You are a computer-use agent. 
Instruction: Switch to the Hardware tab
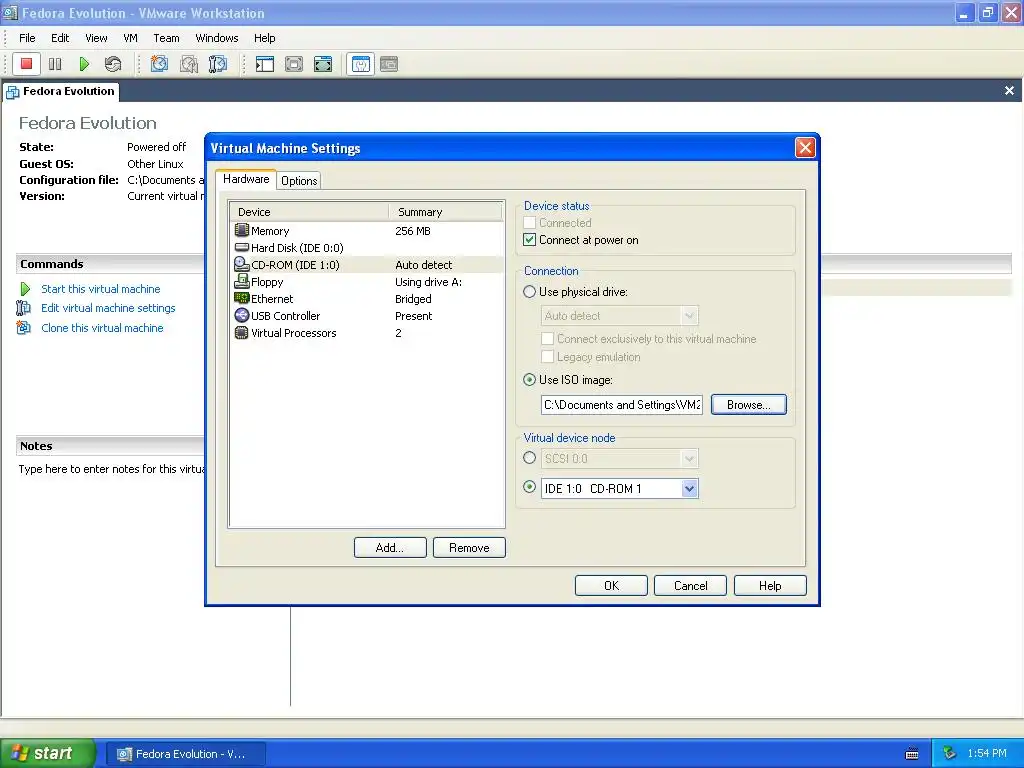point(246,179)
